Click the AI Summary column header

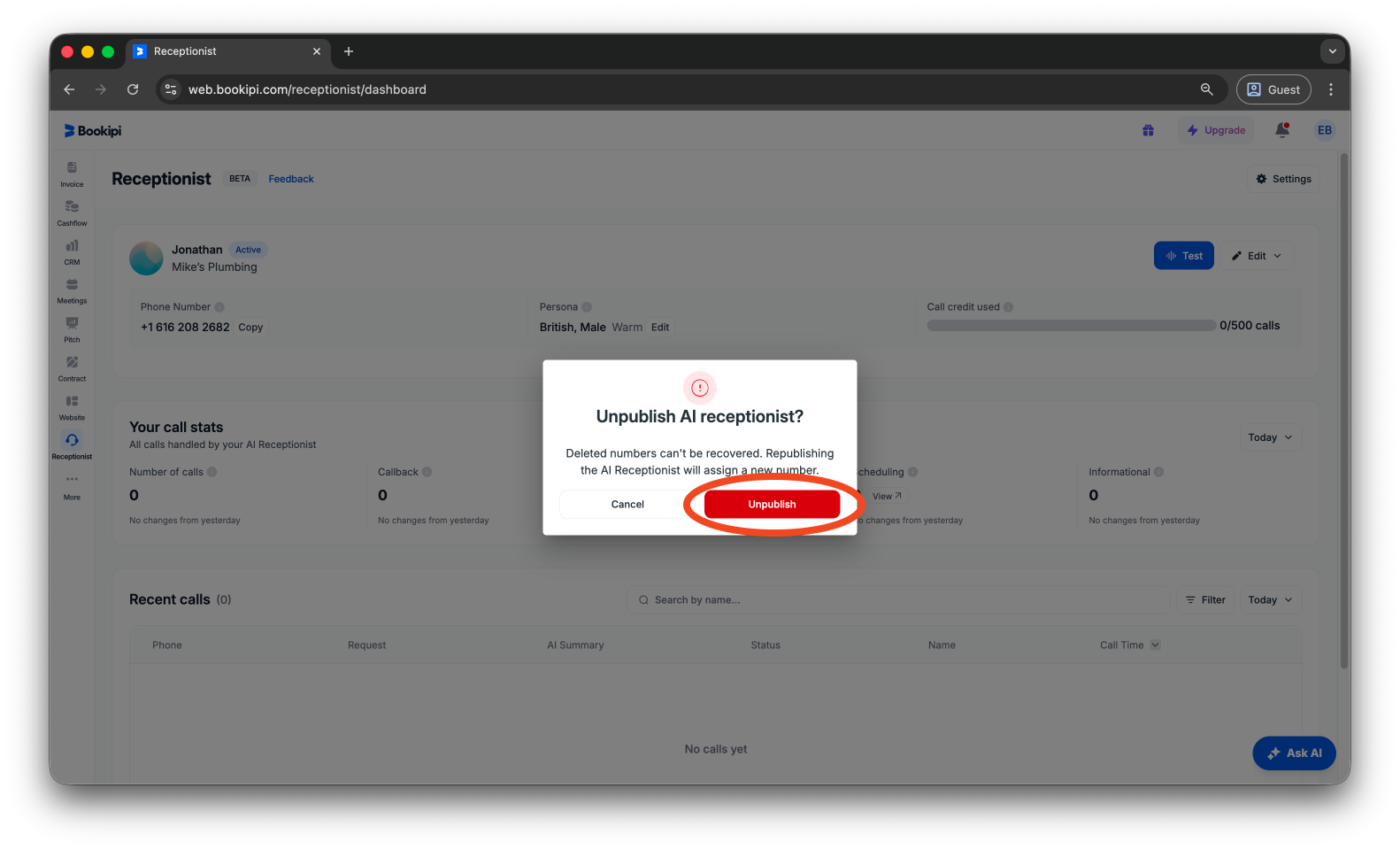(575, 645)
